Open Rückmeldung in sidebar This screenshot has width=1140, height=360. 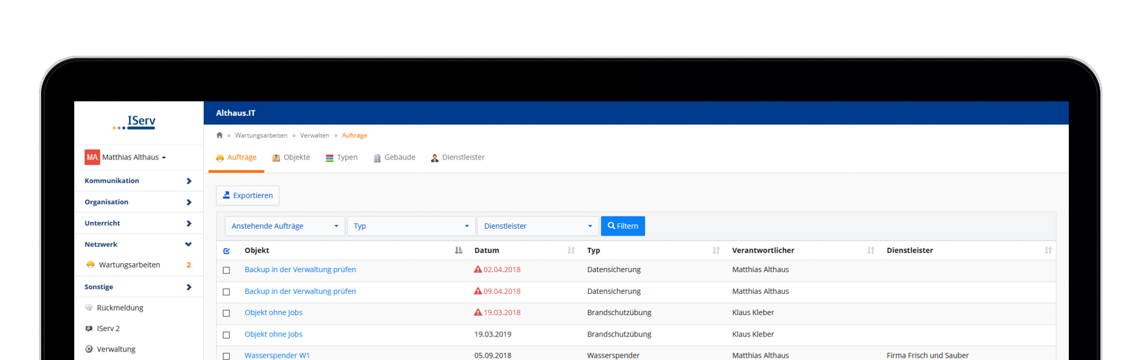[x=120, y=308]
